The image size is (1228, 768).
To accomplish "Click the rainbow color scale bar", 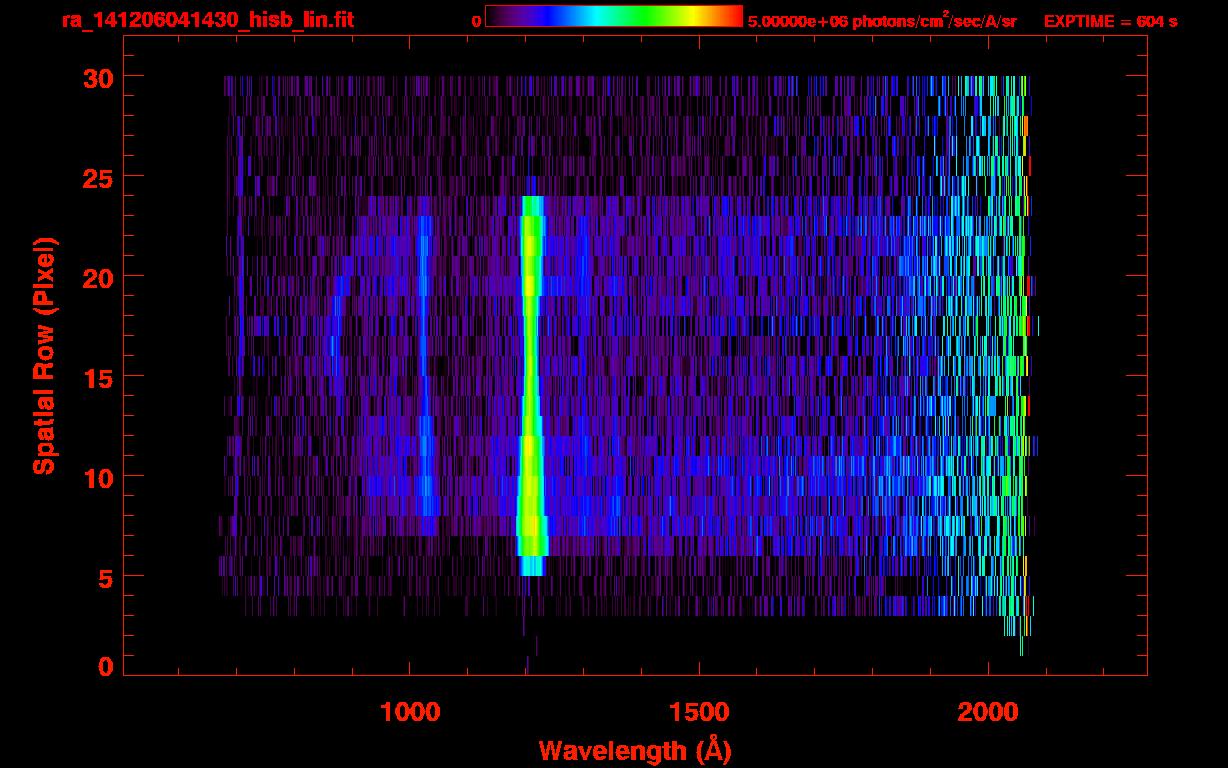I will click(614, 17).
